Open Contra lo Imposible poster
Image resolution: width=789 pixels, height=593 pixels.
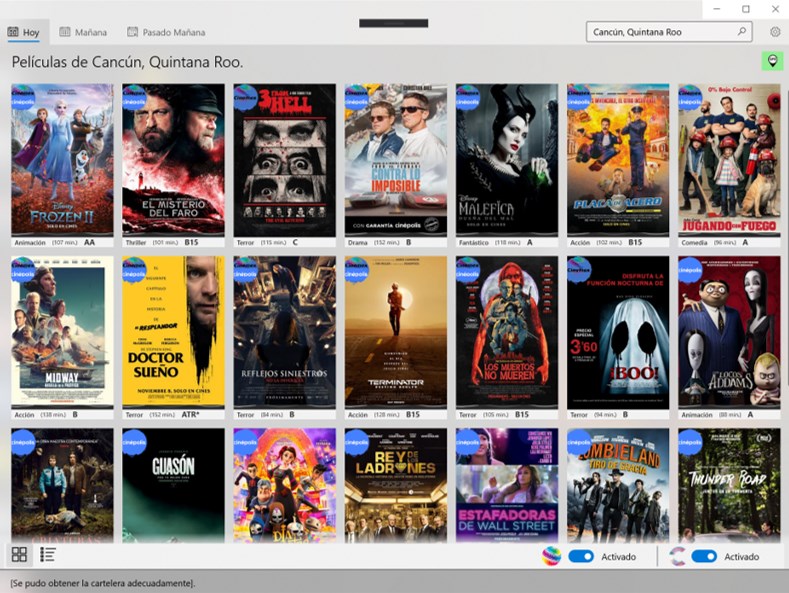[396, 160]
